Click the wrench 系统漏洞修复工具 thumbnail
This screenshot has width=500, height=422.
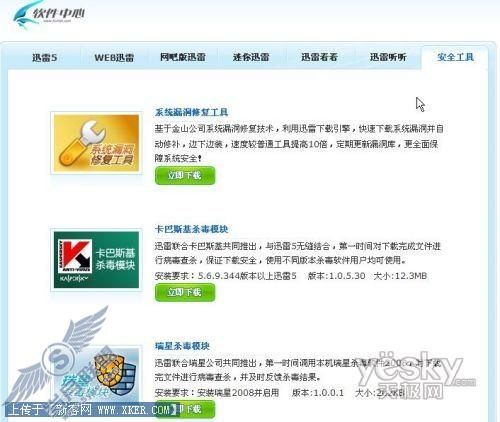coord(96,143)
